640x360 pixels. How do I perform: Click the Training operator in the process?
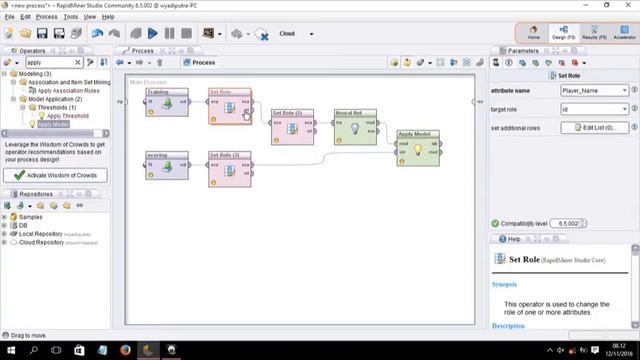click(x=167, y=102)
